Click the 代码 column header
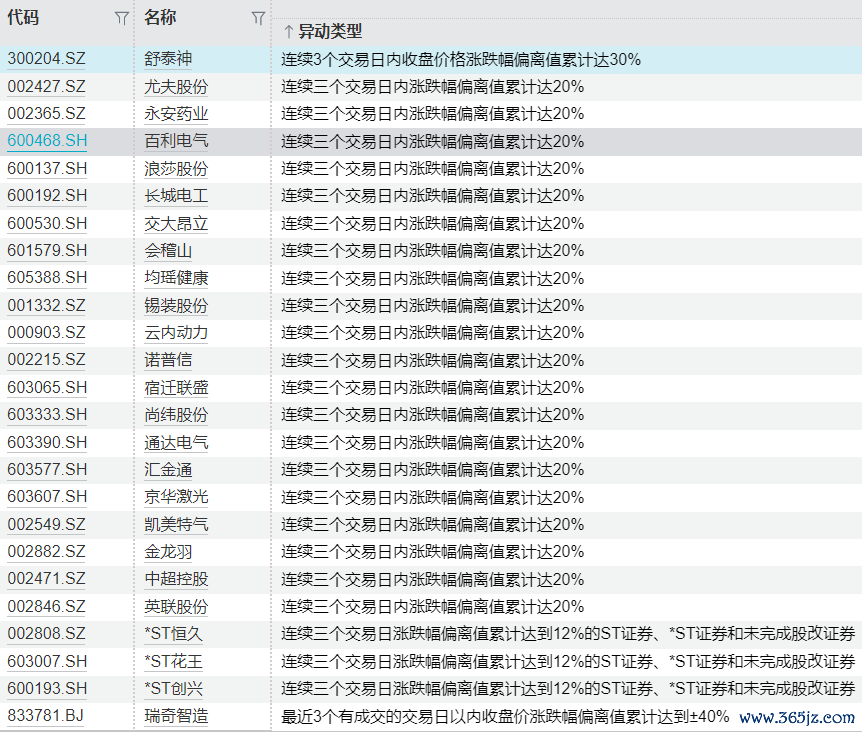 tap(23, 18)
